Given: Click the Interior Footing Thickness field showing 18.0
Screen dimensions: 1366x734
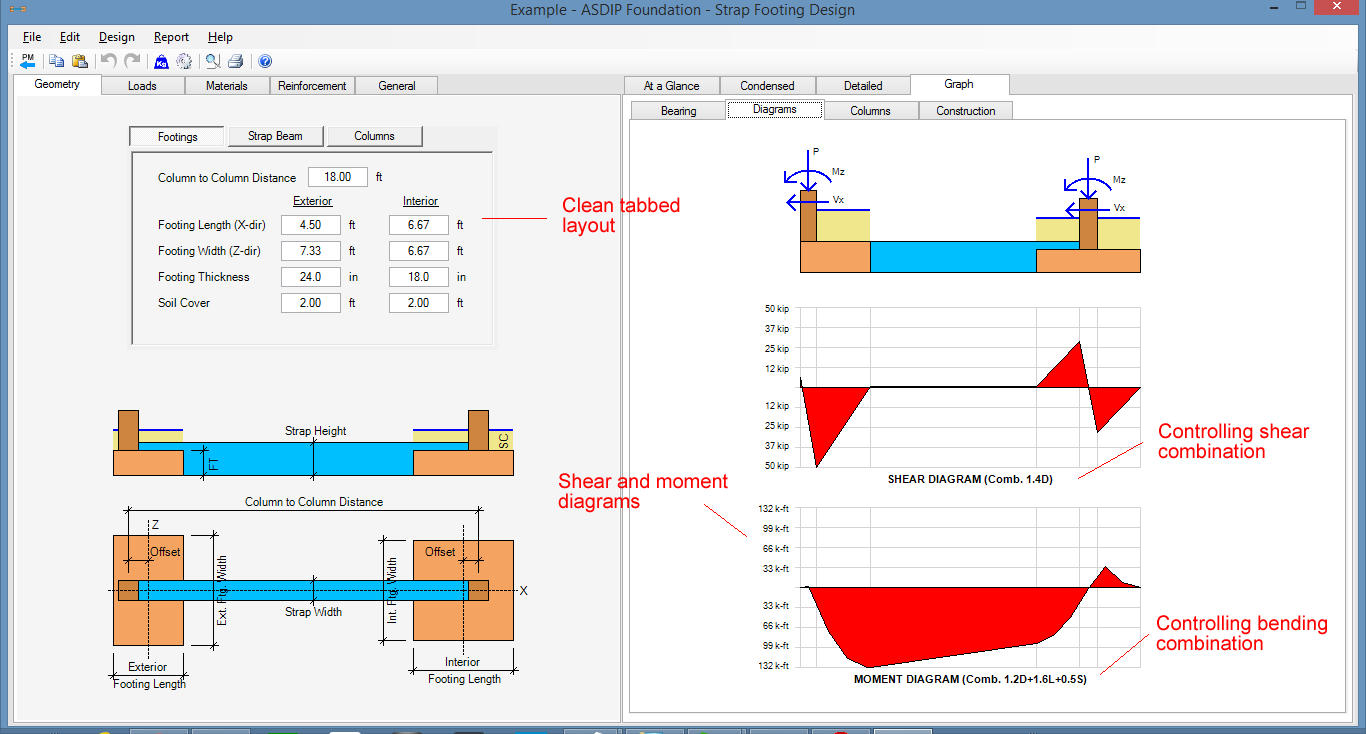Looking at the screenshot, I should pyautogui.click(x=419, y=277).
